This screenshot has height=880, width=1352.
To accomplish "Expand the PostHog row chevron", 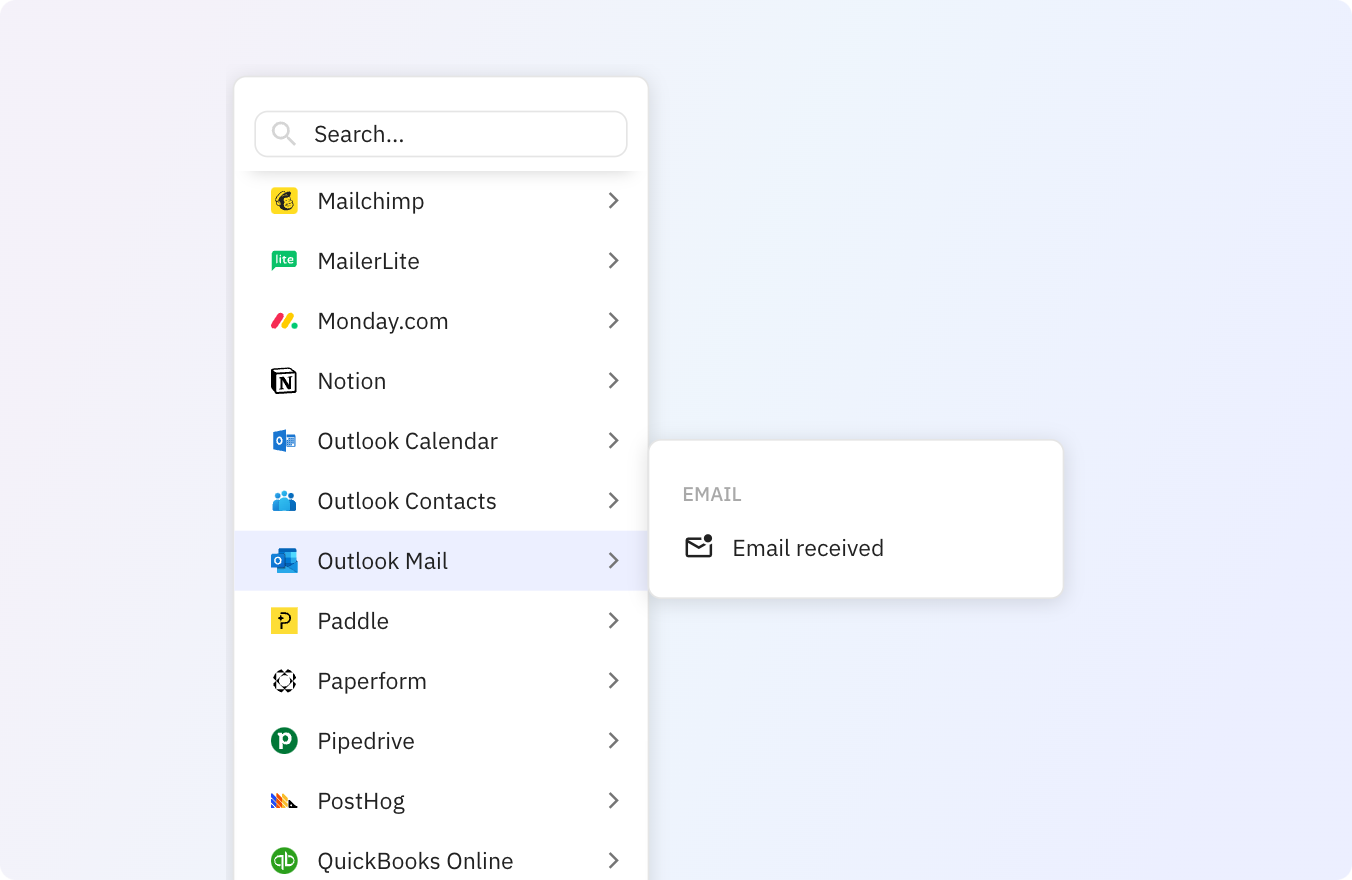I will coord(614,801).
